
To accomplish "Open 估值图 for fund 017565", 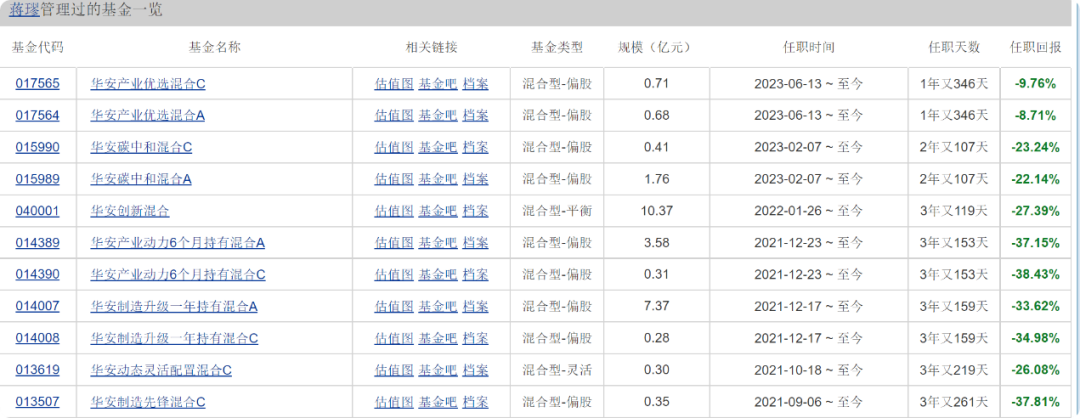I will tap(394, 84).
